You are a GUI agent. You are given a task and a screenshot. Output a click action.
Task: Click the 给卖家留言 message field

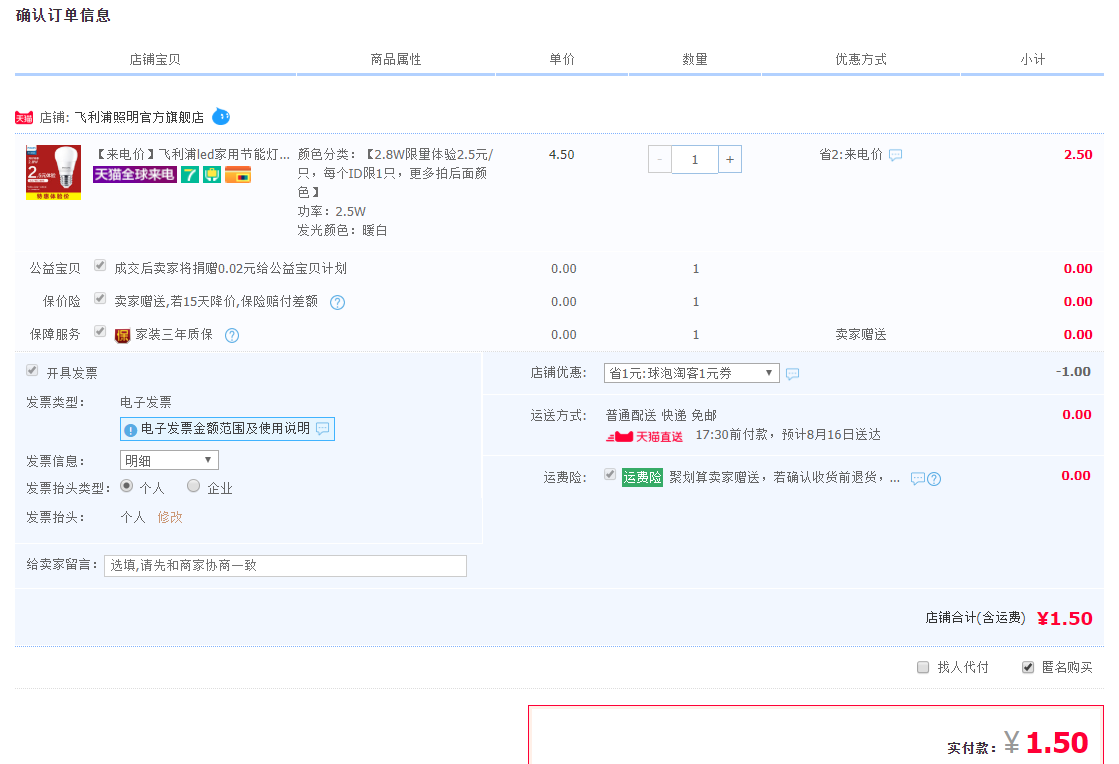coord(285,566)
